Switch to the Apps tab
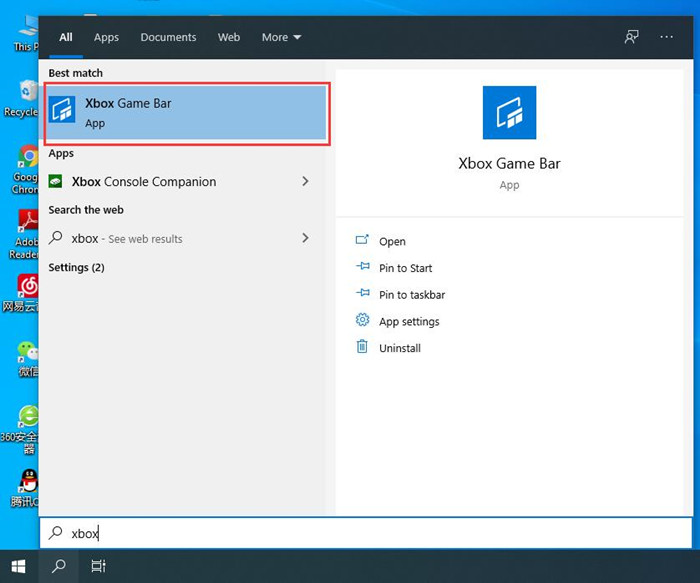Screen dimensions: 700x583 point(106,37)
